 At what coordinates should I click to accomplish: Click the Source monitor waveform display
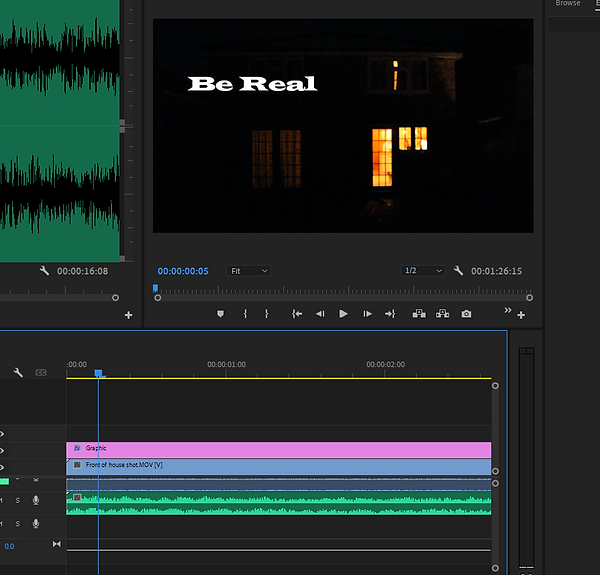[x=60, y=130]
